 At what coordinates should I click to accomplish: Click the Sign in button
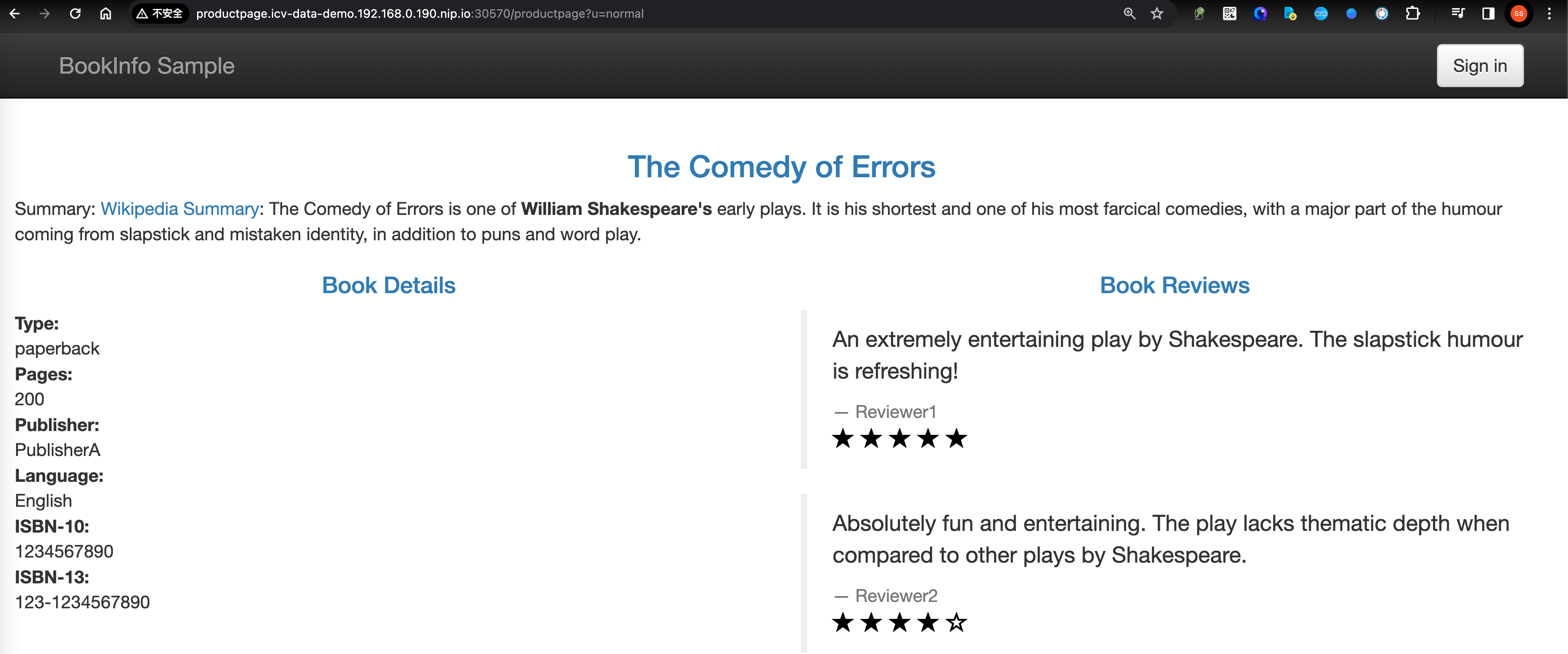pos(1480,65)
